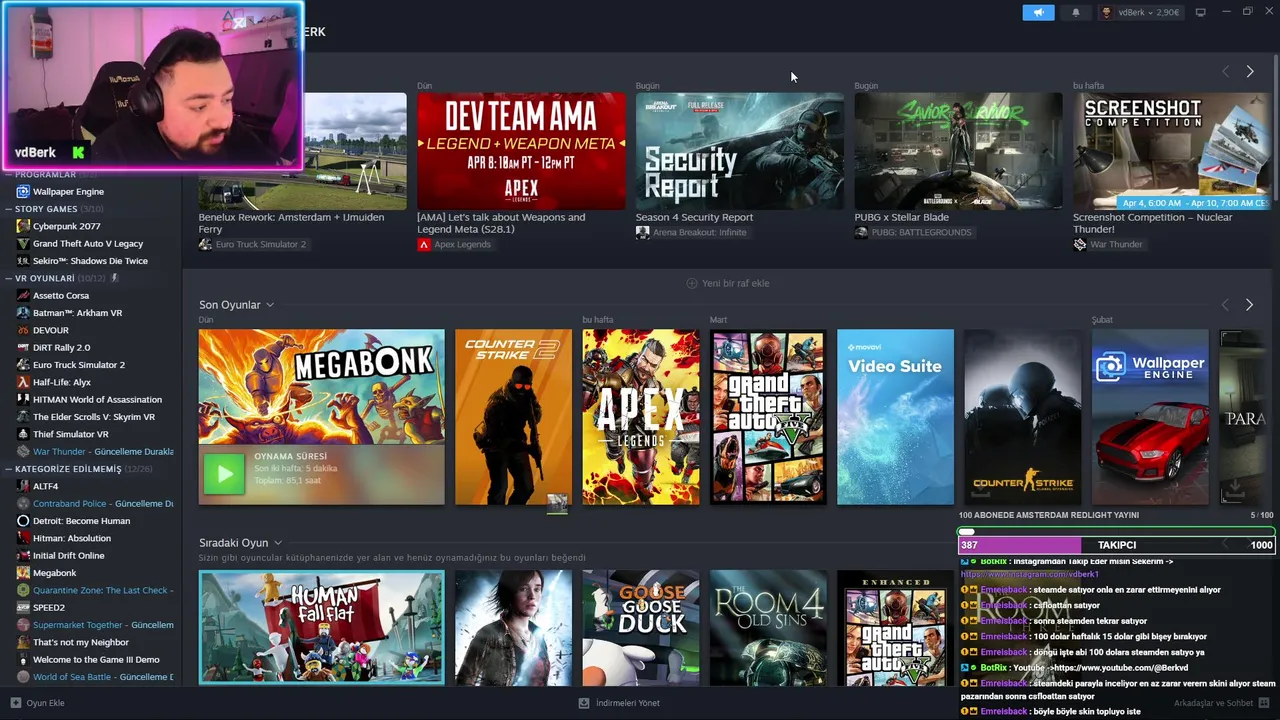
Task: Select Welcome to the Game III Demo
Action: [x=96, y=659]
